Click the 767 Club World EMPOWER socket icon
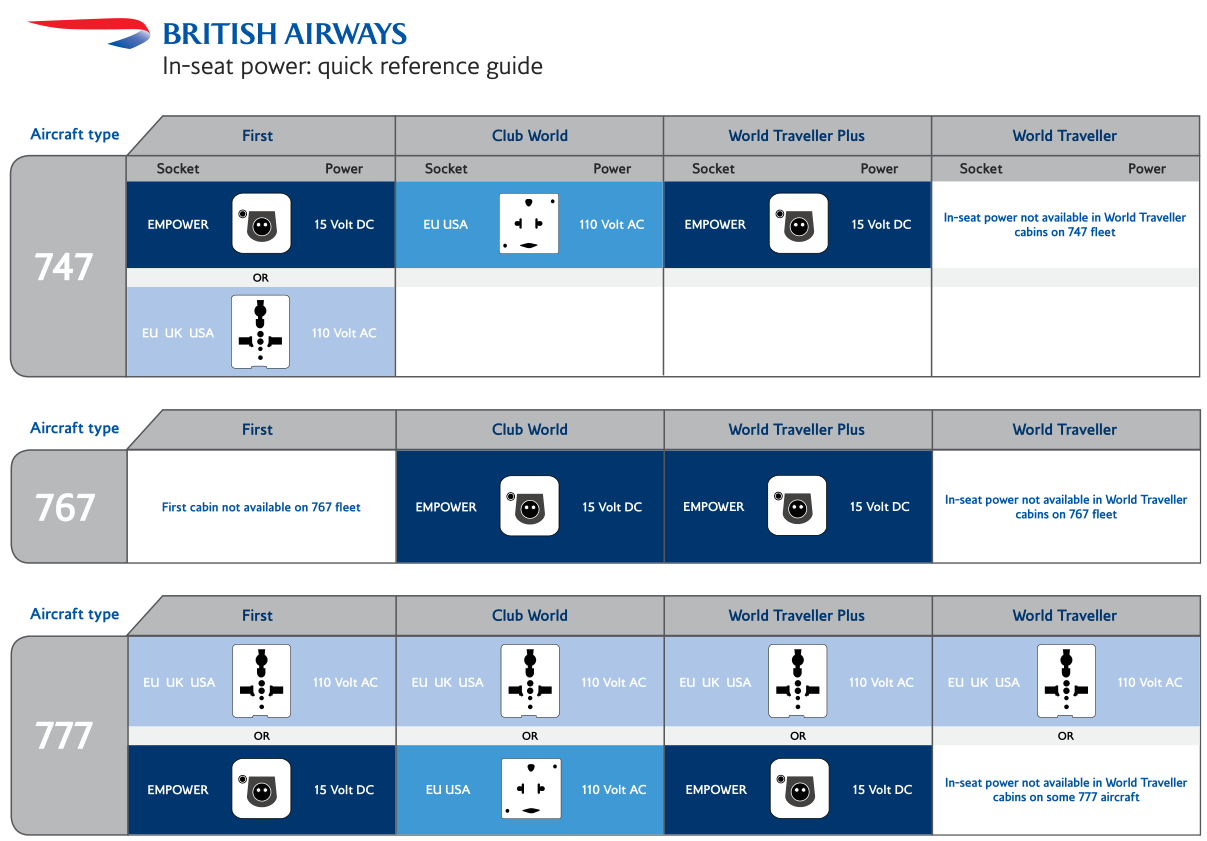The image size is (1207, 841). click(x=529, y=506)
